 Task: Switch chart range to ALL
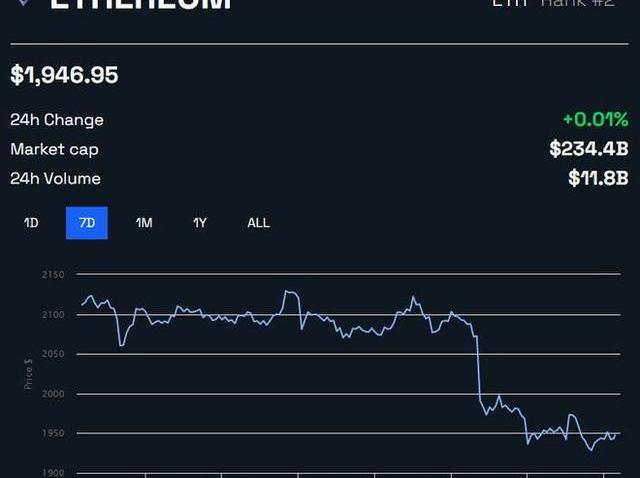coord(258,223)
